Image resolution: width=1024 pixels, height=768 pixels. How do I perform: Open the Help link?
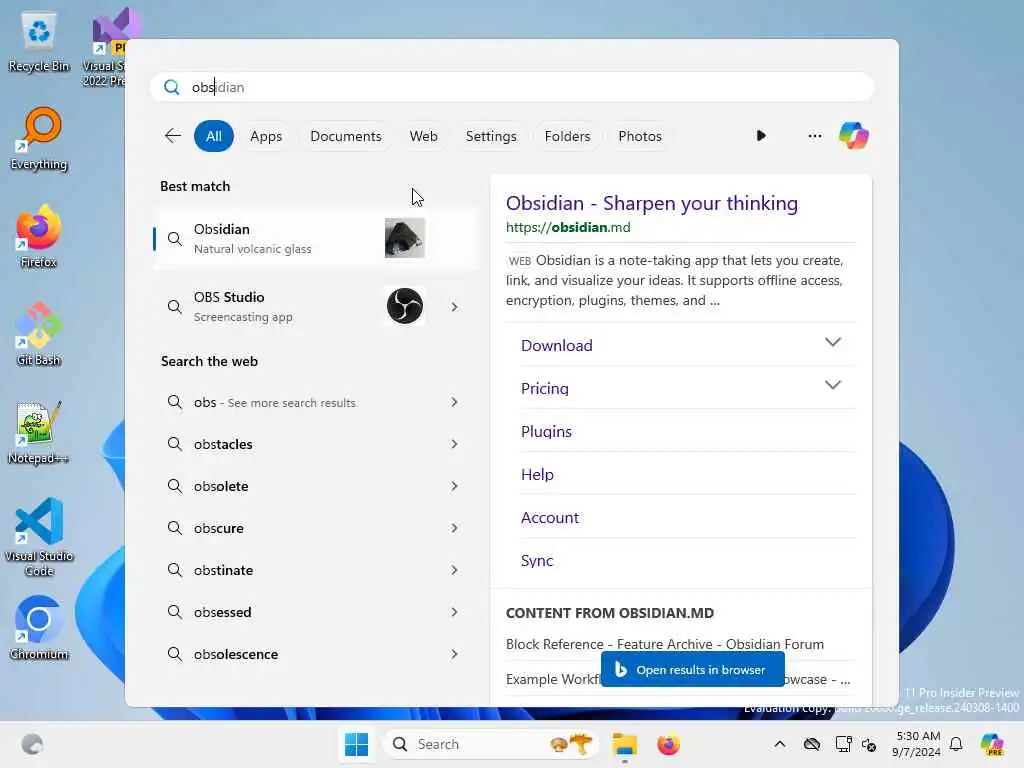(537, 475)
